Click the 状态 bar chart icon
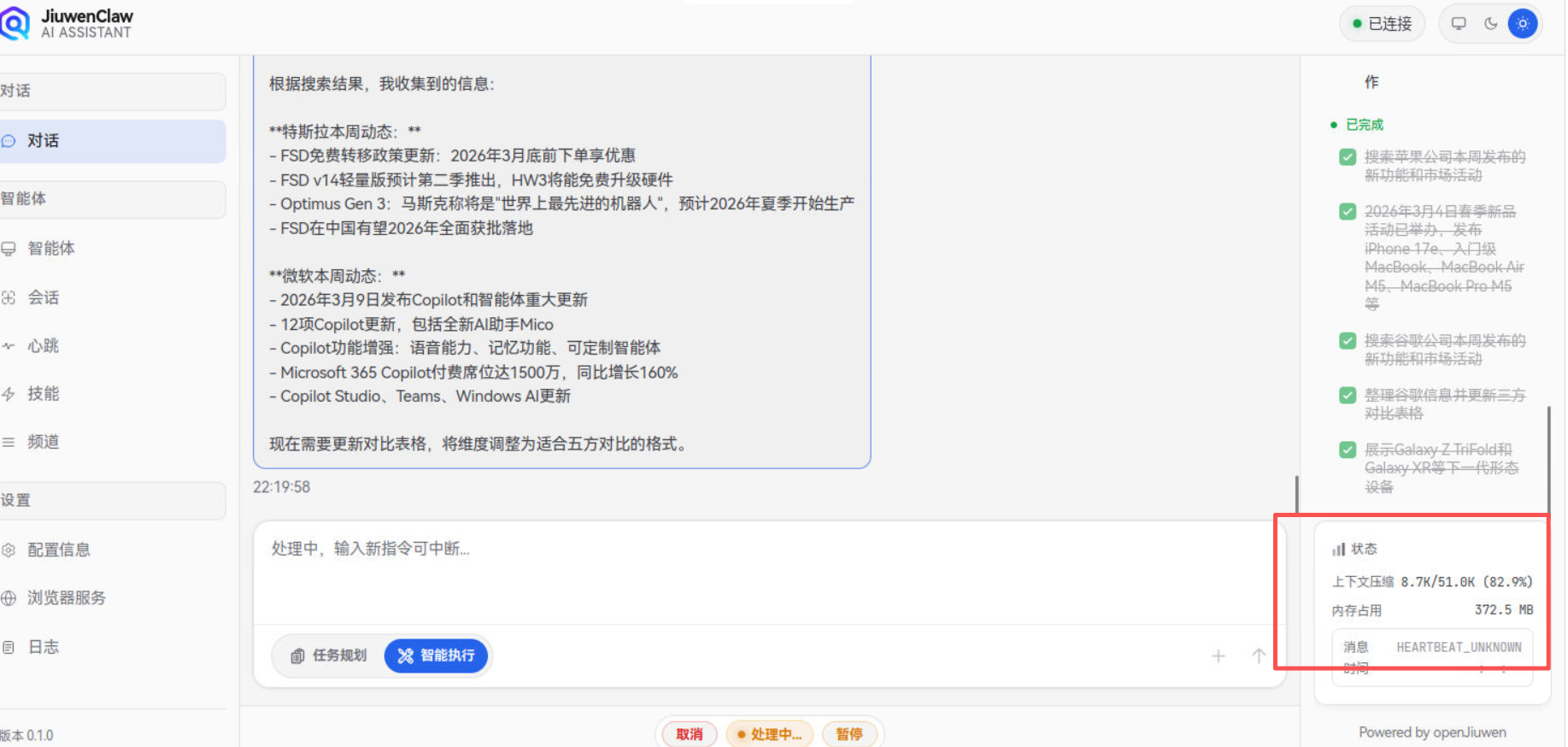Screen dimensions: 1568x747 [x=1338, y=549]
